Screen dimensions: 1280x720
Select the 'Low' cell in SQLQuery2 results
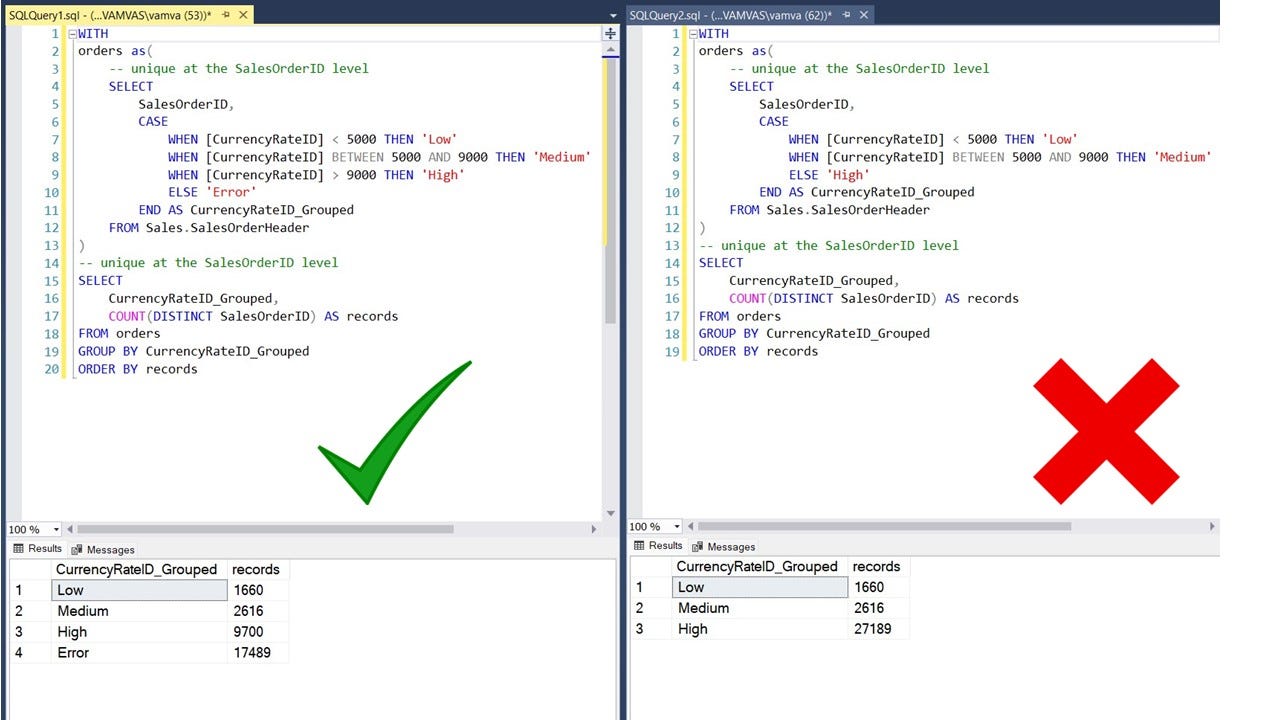[759, 587]
